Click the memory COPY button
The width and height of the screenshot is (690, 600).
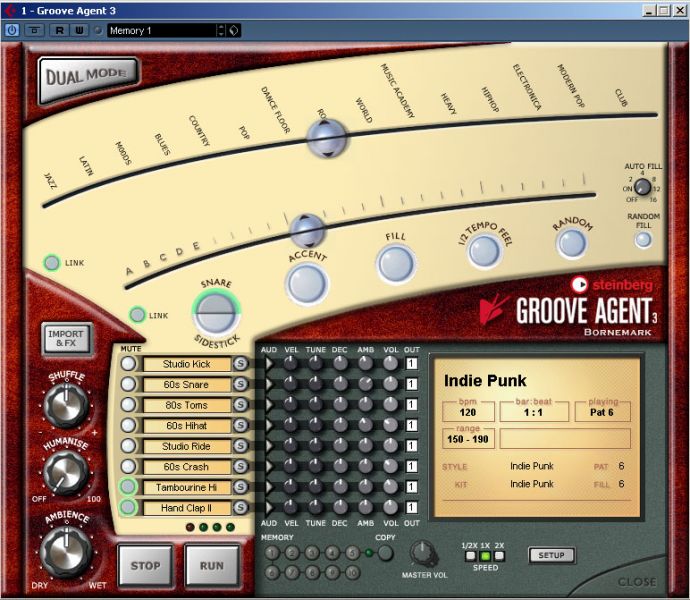click(x=385, y=553)
